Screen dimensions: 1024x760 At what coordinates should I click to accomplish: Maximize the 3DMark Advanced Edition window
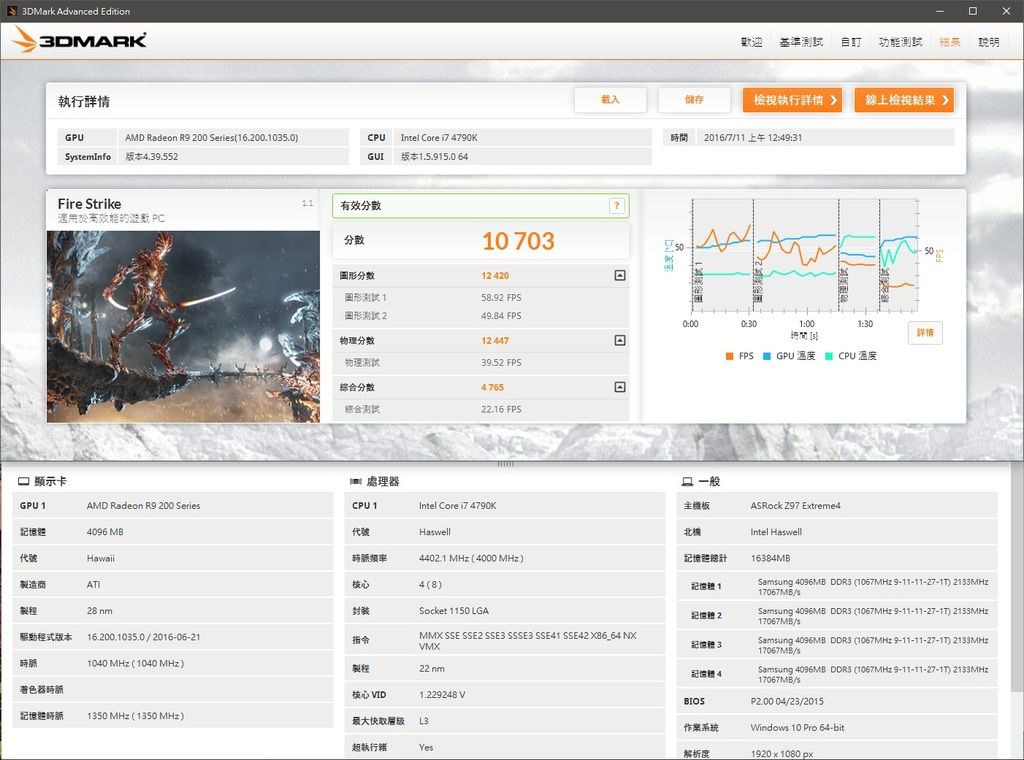972,11
